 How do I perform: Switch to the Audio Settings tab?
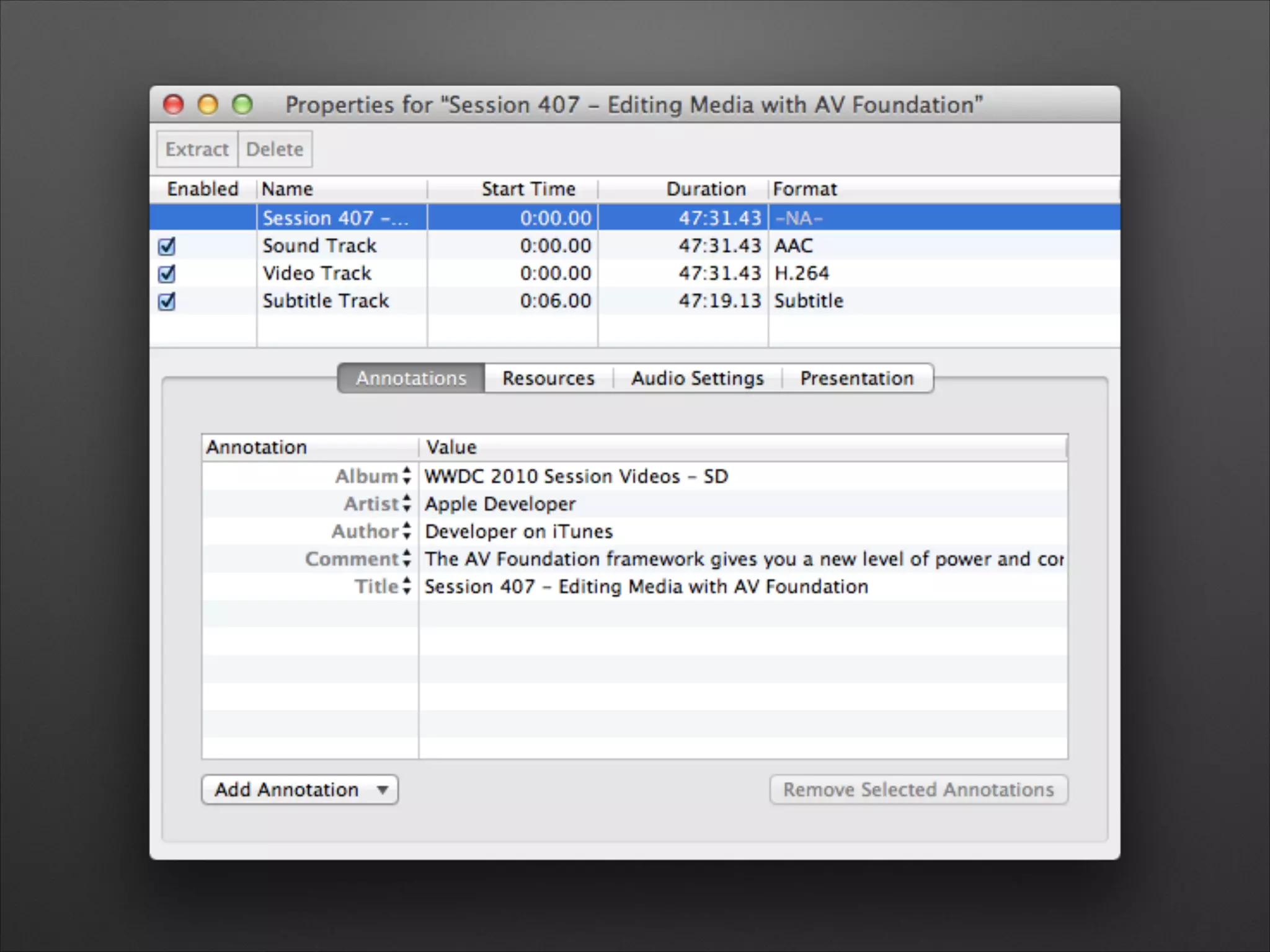[697, 378]
